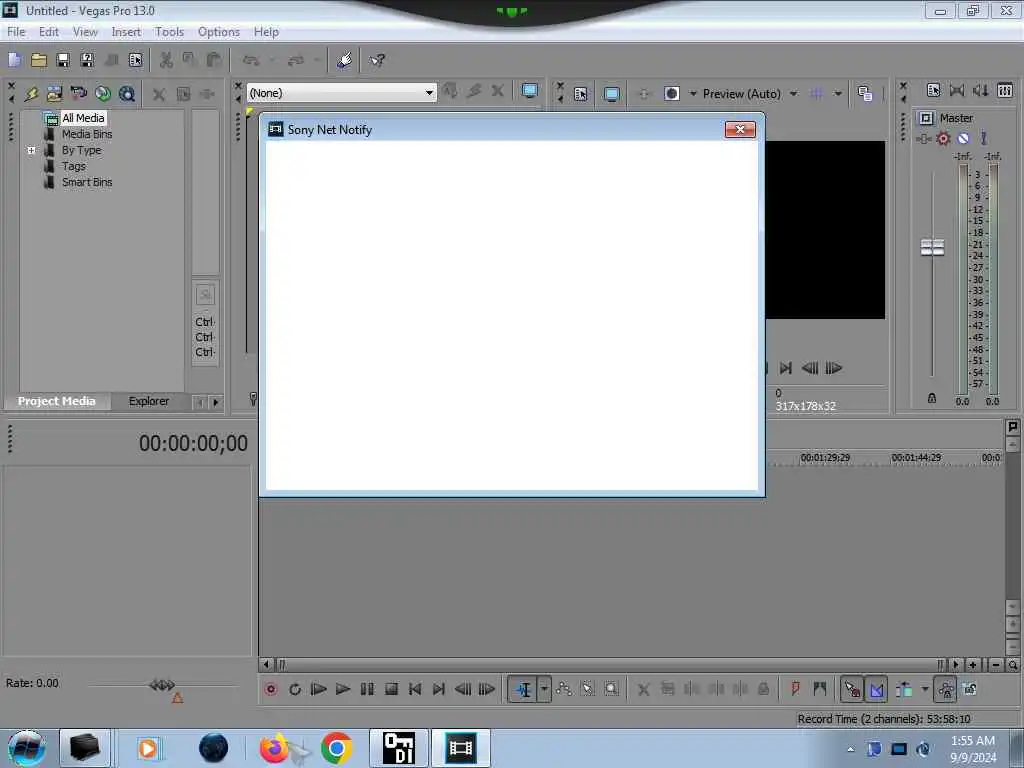Switch to the Explorer tab
Screen dimensions: 1024x768
tap(148, 401)
